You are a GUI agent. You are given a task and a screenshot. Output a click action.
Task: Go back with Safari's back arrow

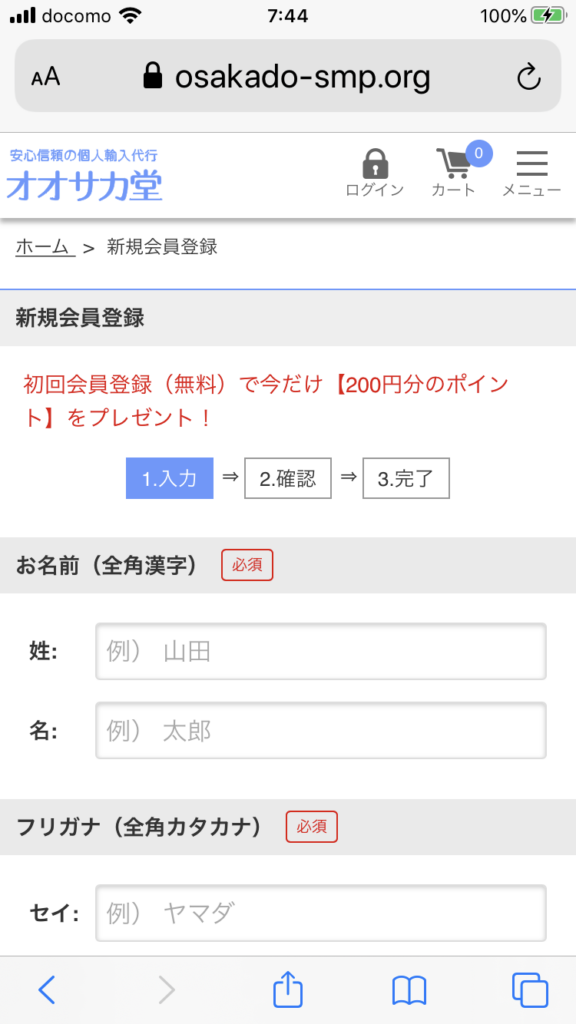(46, 990)
